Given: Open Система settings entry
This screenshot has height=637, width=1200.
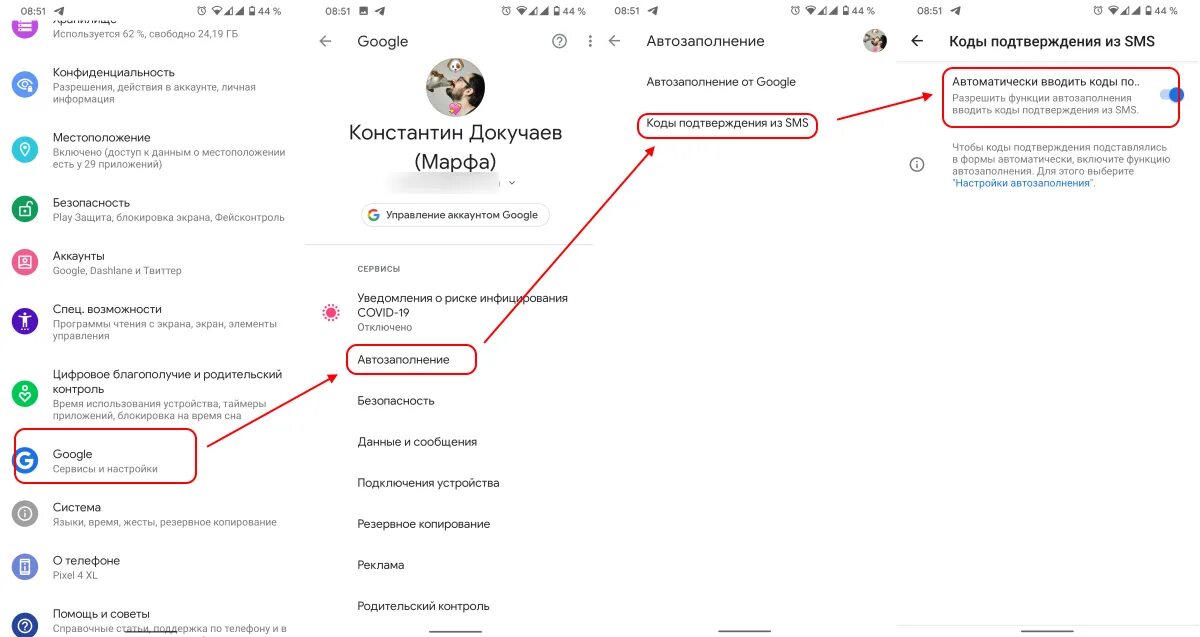Looking at the screenshot, I should pos(152,514).
